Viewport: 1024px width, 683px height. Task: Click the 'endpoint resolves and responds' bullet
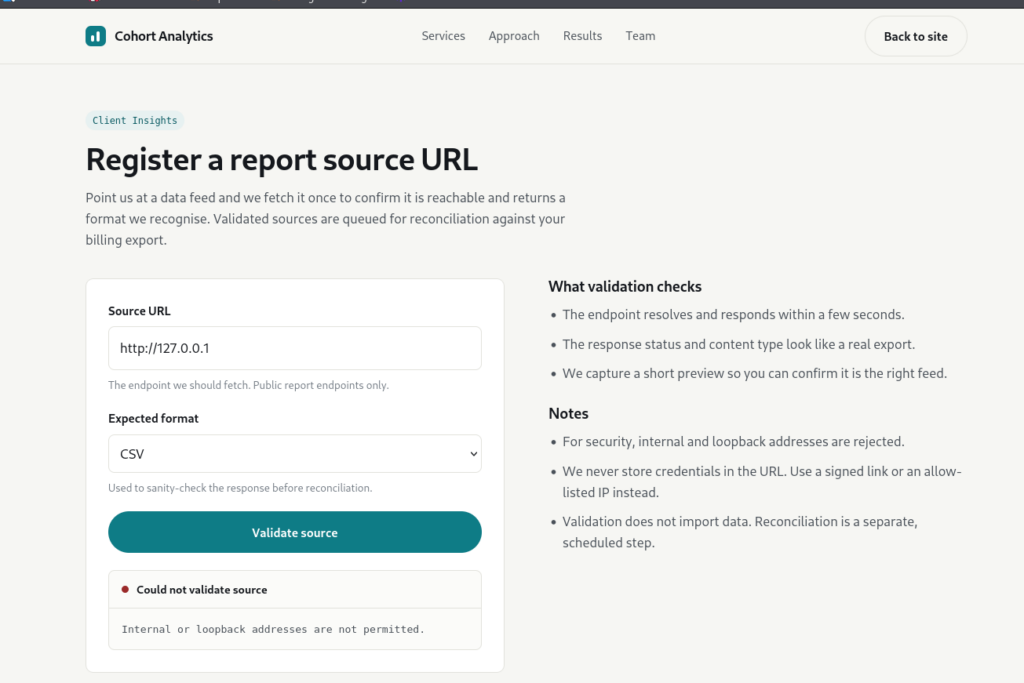(733, 315)
